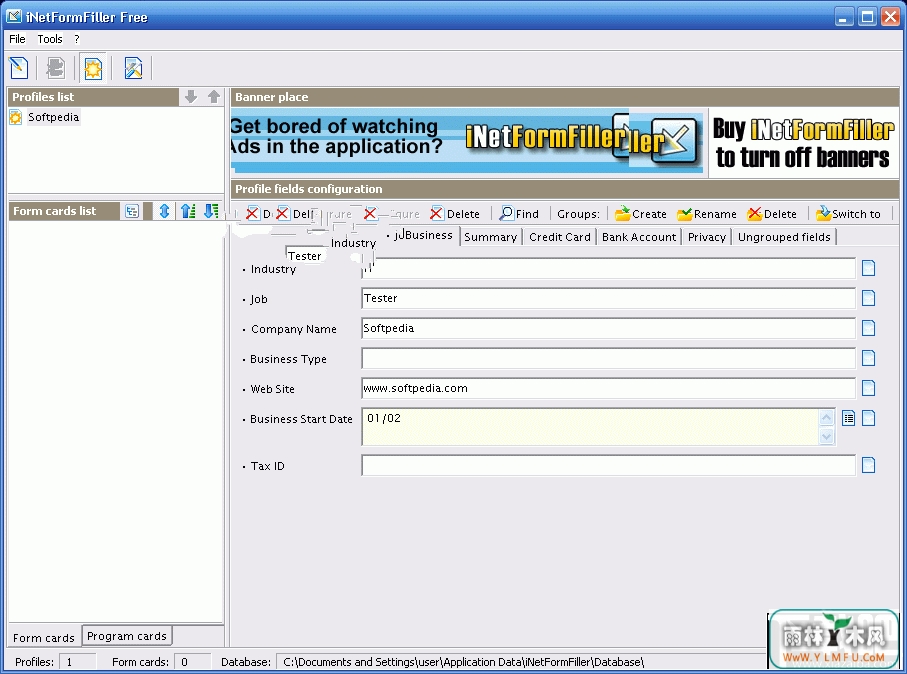Viewport: 907px width, 674px height.
Task: Click the 'Banner place' header text
Action: pyautogui.click(x=271, y=97)
